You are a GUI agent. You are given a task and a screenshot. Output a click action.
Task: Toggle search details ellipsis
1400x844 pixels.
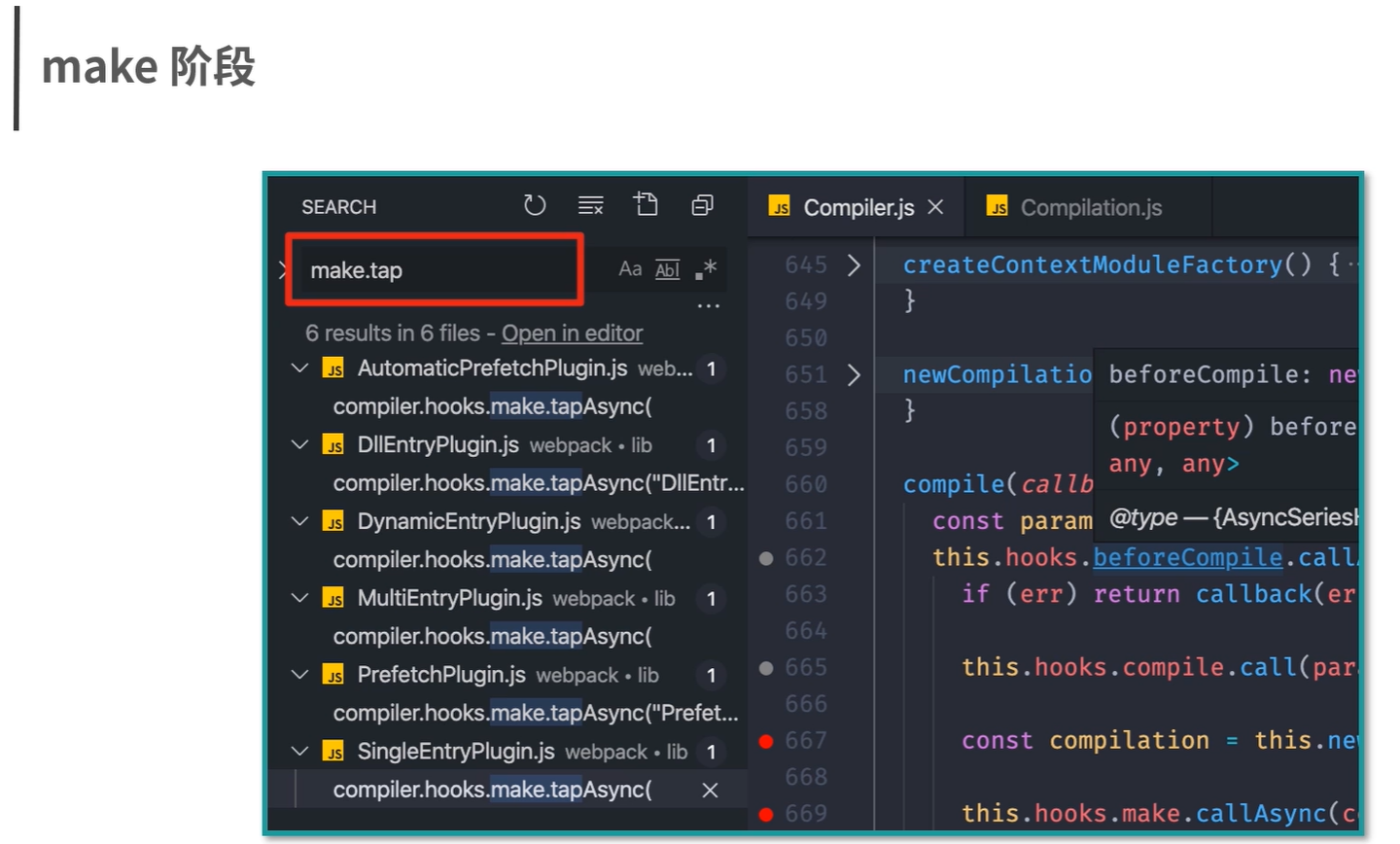pyautogui.click(x=708, y=306)
